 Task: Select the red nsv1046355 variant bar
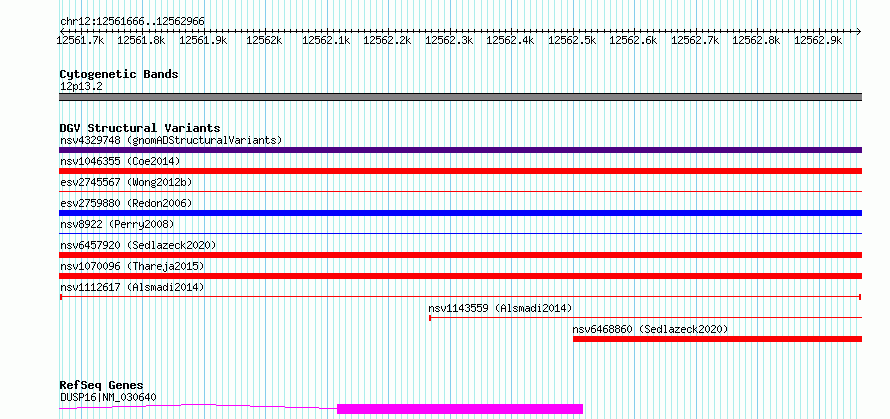(460, 171)
